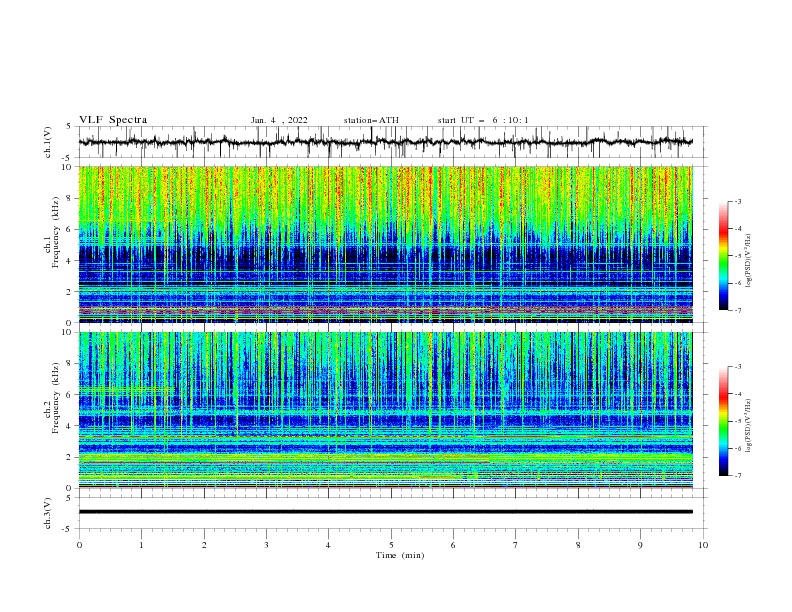
Task: Click the ch.2 frequency axis "6" tick label
Action: [x=71, y=395]
